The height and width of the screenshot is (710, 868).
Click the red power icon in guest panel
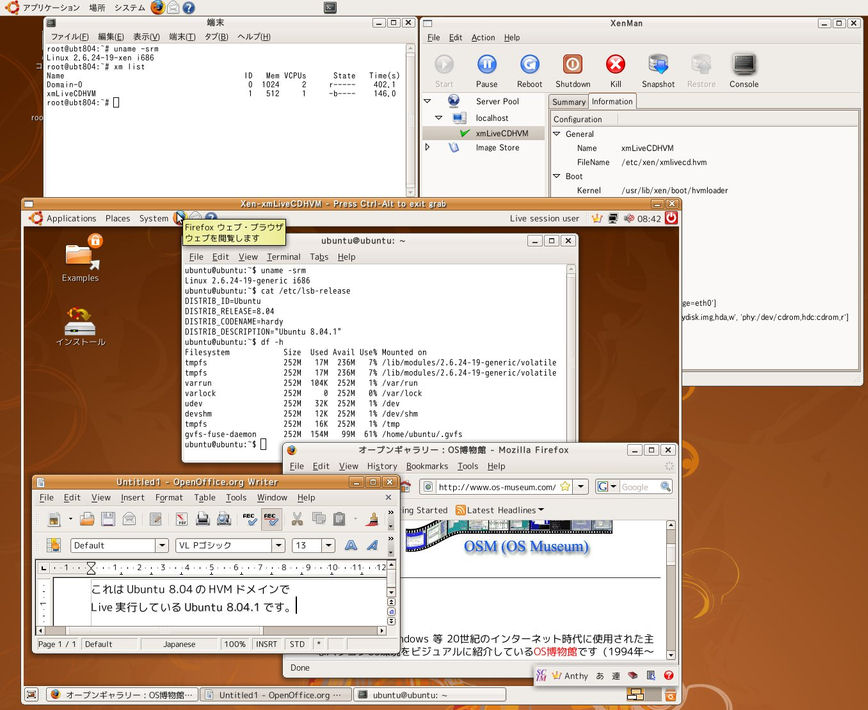[671, 218]
